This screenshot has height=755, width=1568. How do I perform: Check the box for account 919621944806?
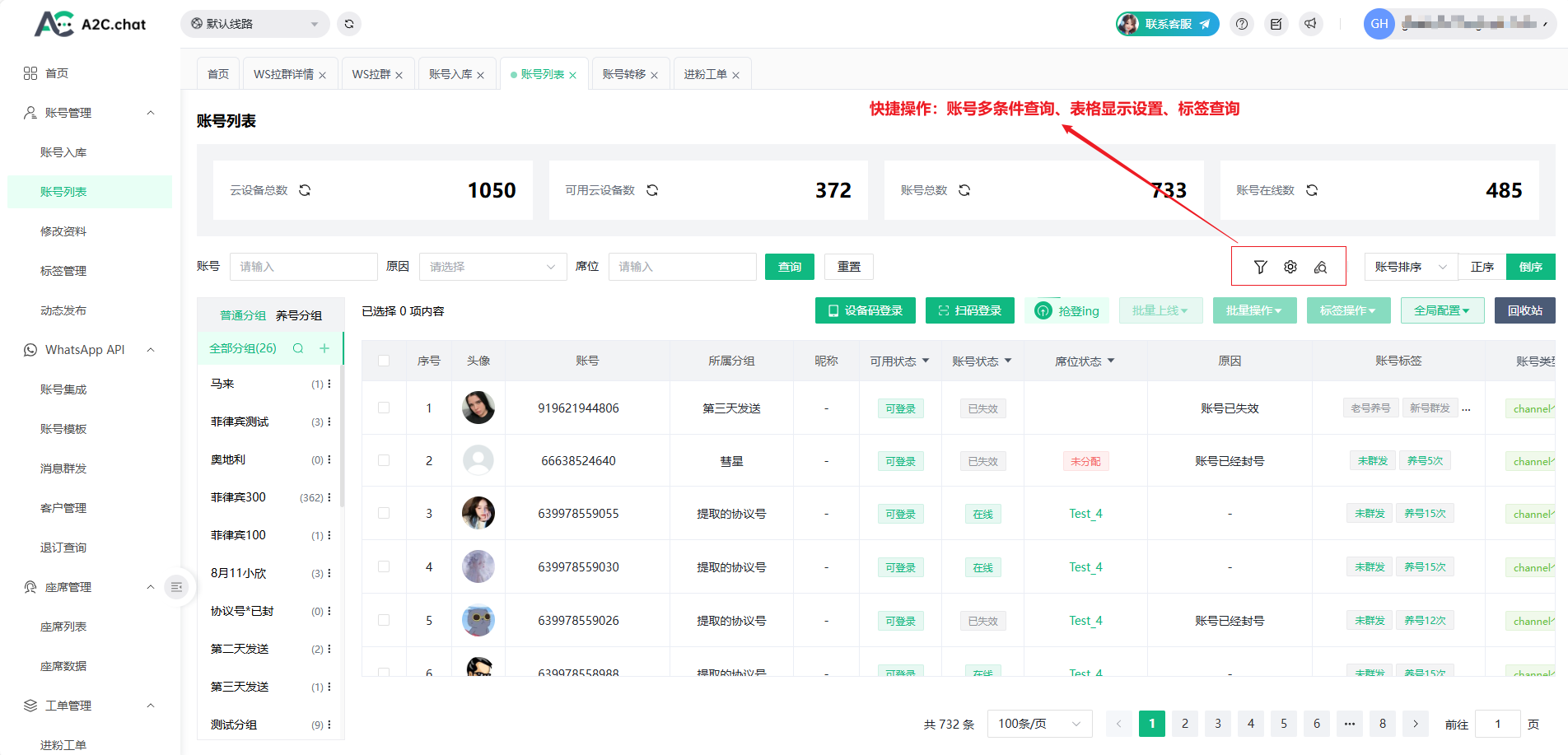(x=384, y=408)
